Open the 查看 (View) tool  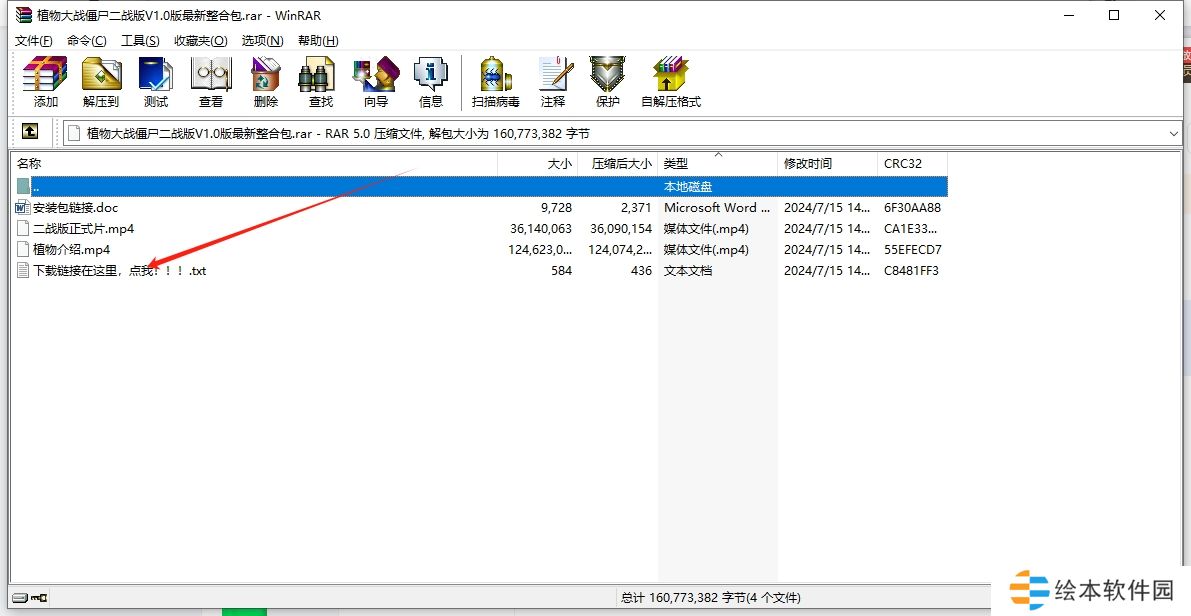(211, 81)
